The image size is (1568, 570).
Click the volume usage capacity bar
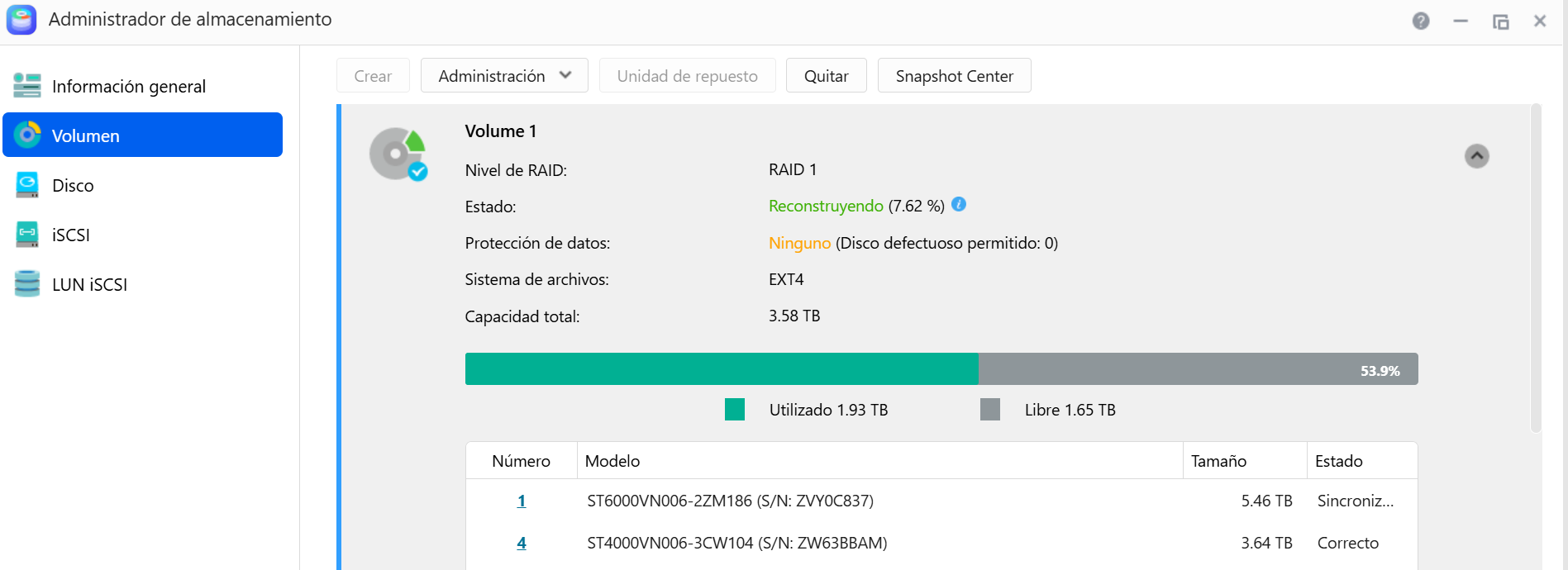click(x=941, y=369)
